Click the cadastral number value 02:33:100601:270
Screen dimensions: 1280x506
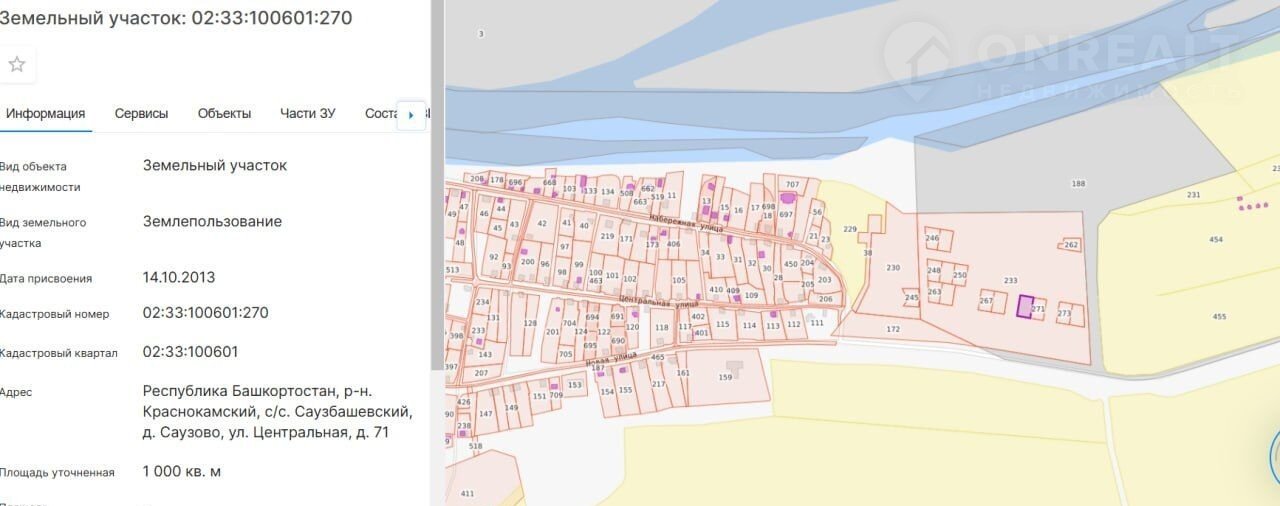click(205, 313)
